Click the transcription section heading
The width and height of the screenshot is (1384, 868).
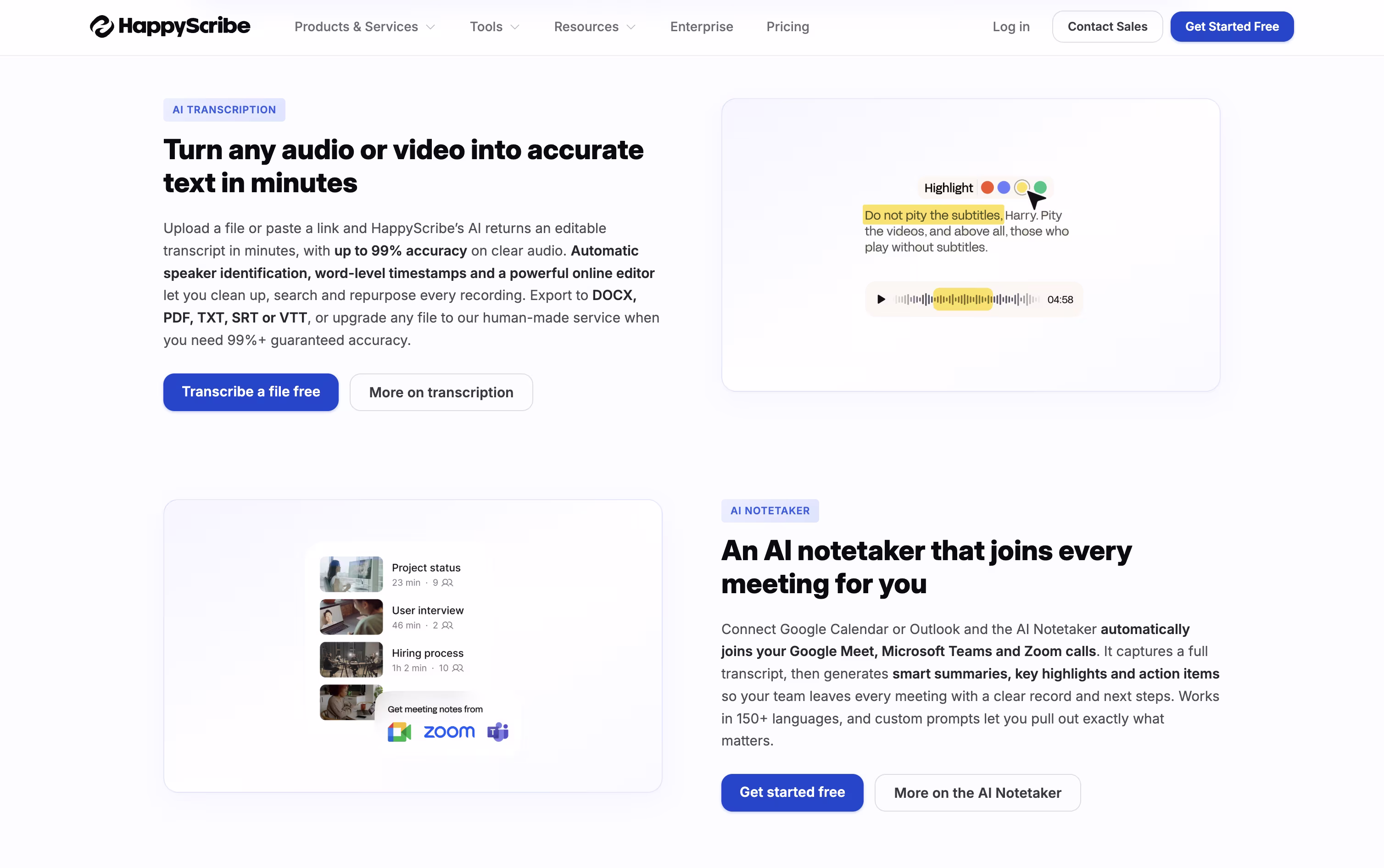403,167
